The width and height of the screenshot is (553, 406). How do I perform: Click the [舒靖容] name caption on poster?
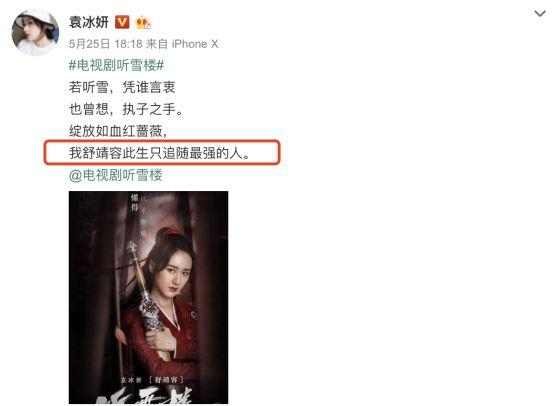[167, 380]
